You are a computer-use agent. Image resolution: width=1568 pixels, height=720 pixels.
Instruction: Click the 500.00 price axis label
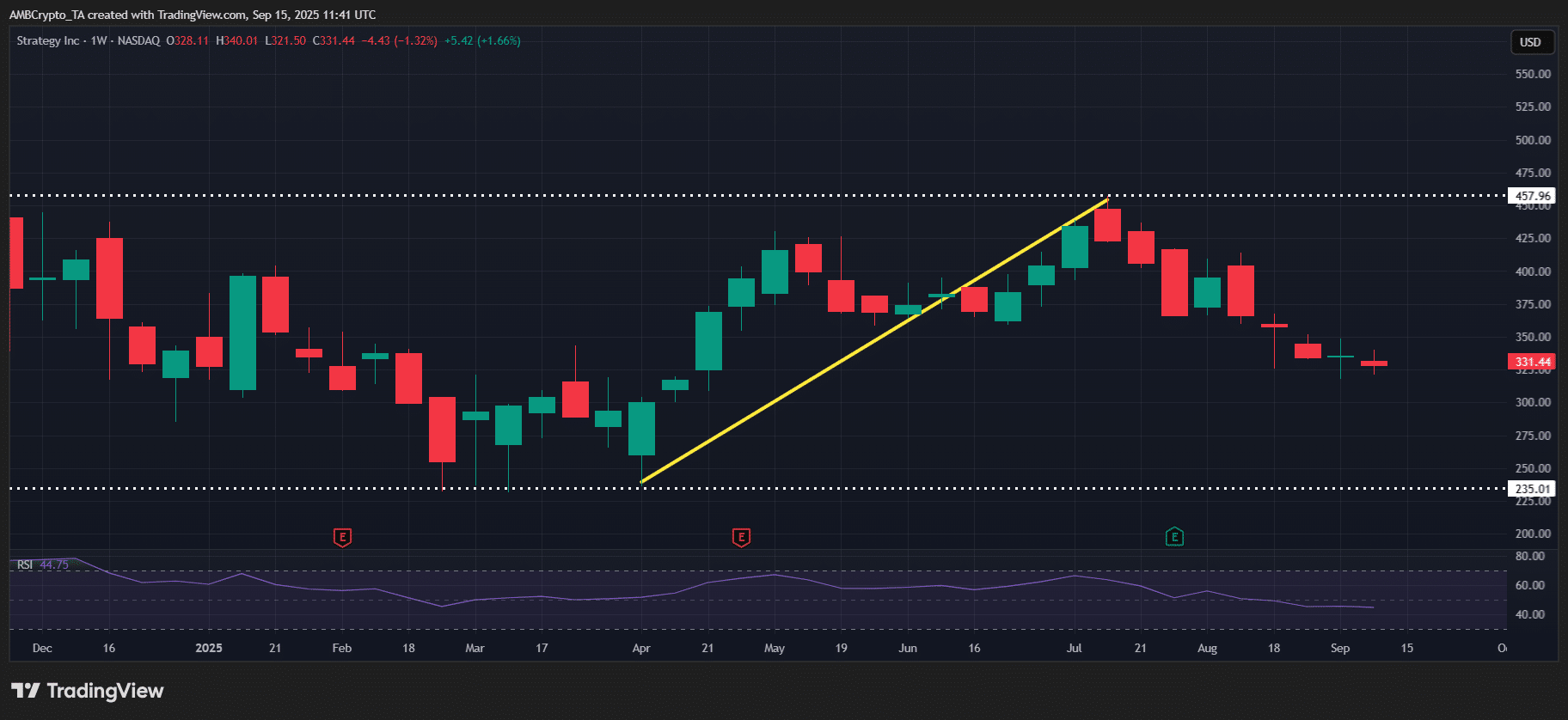[1533, 140]
